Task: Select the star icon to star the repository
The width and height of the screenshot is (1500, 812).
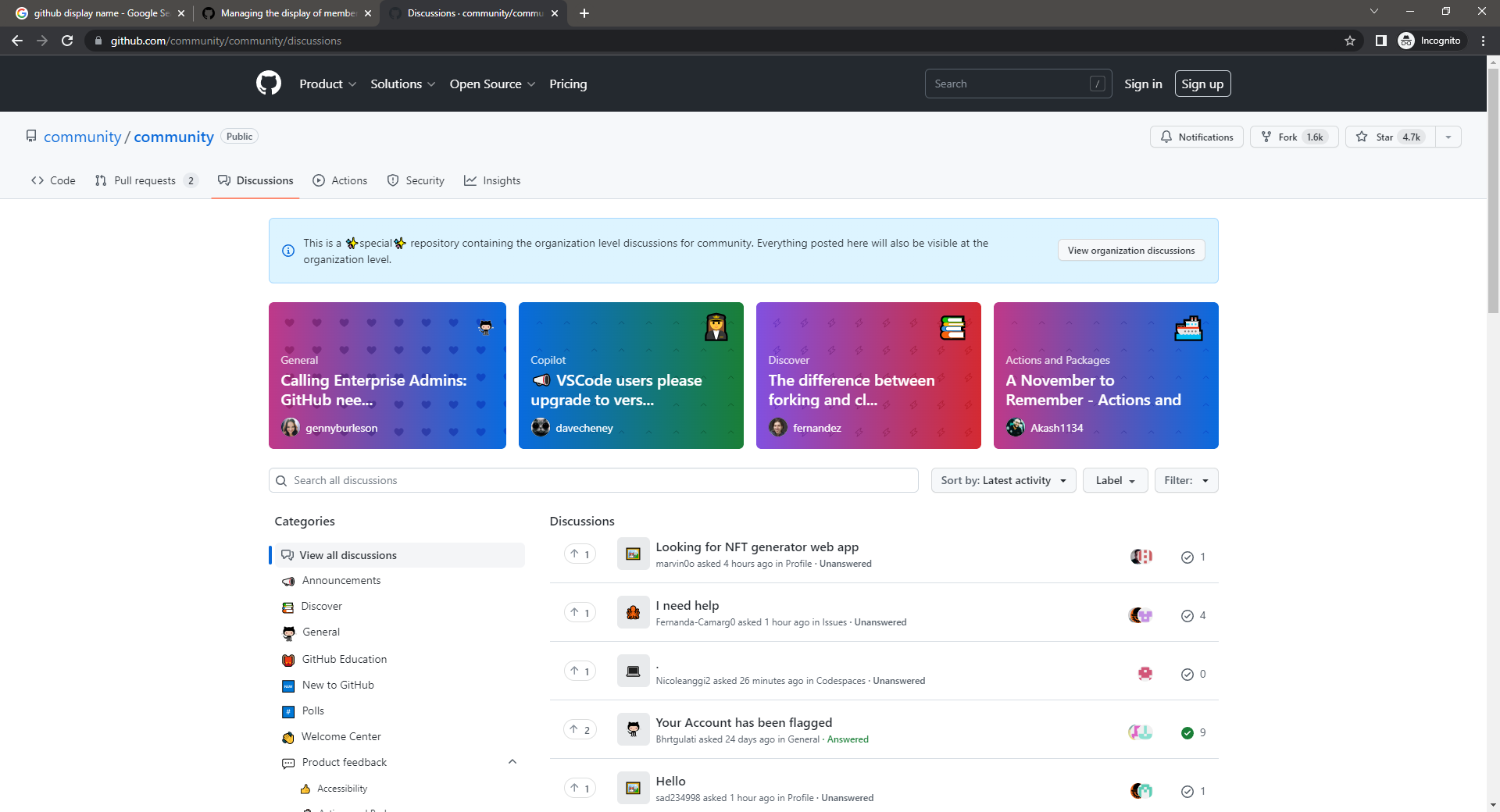Action: tap(1361, 137)
